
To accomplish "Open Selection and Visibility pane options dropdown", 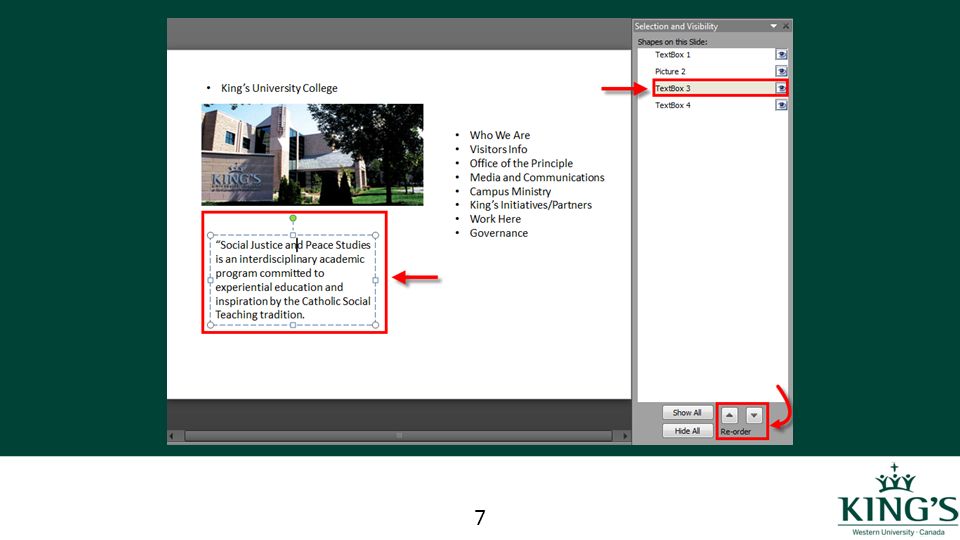I will tap(773, 26).
